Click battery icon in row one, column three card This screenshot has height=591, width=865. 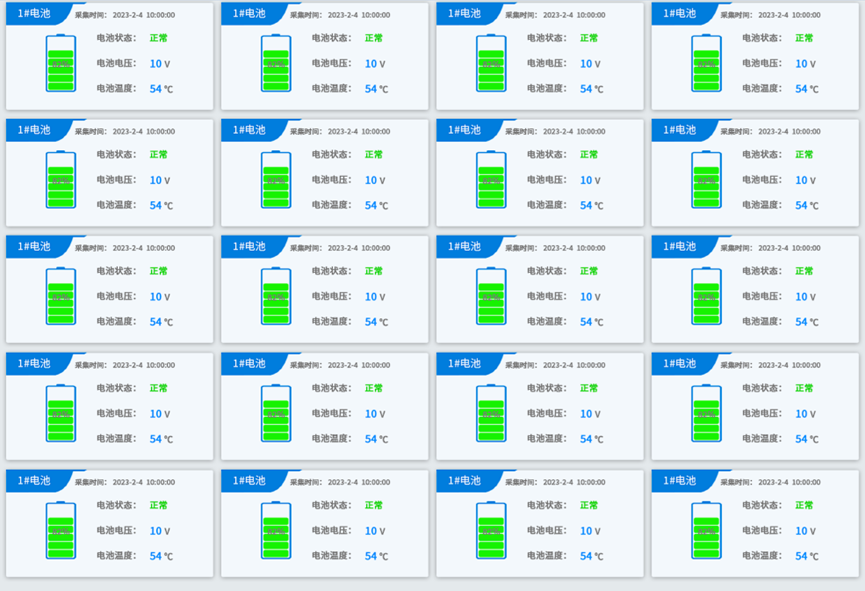[491, 63]
